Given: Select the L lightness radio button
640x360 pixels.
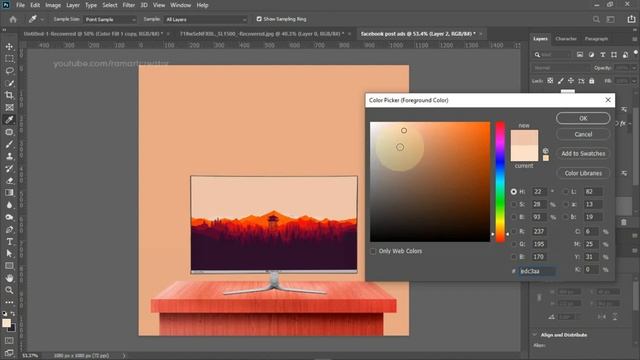Looking at the screenshot, I should (566, 191).
